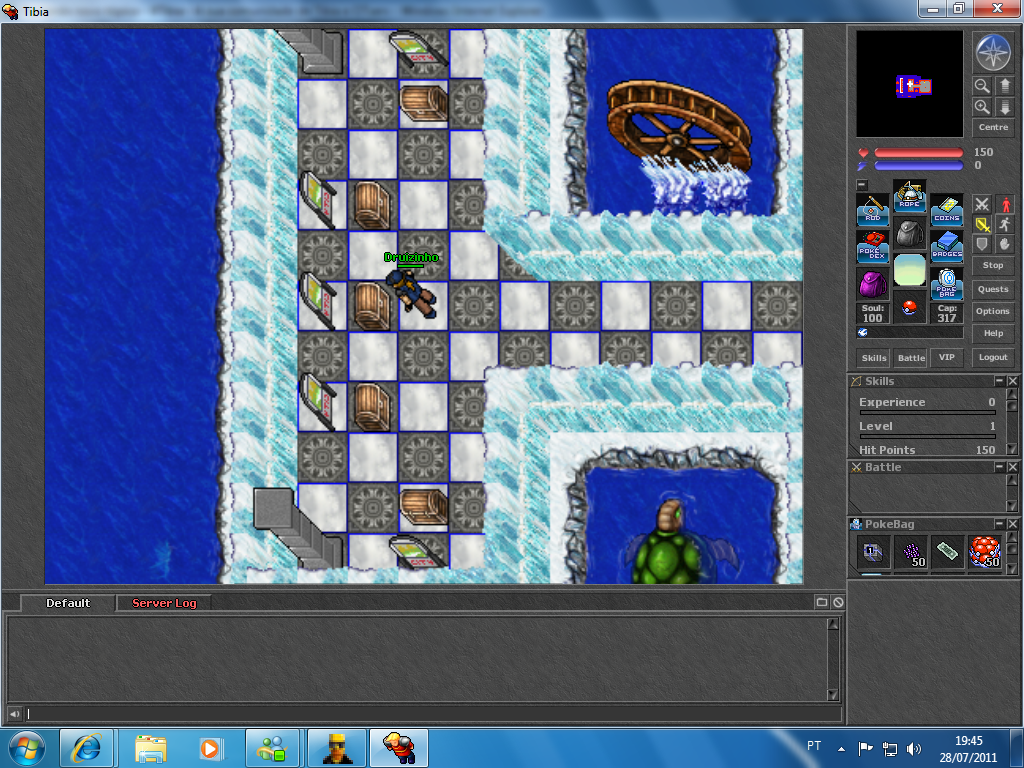The height and width of the screenshot is (768, 1024).
Task: Enable offensive crossed-swords fight mode
Action: 982,204
